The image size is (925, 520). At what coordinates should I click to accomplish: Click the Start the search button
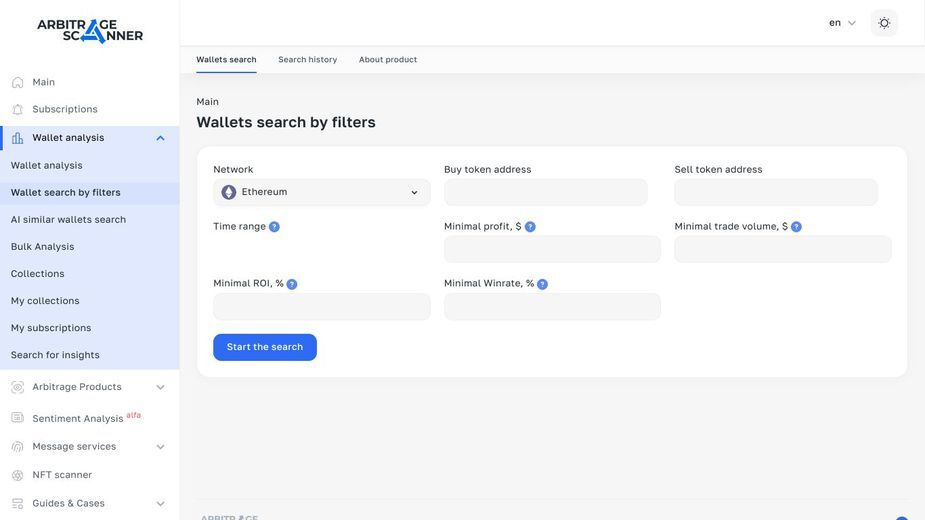(265, 347)
